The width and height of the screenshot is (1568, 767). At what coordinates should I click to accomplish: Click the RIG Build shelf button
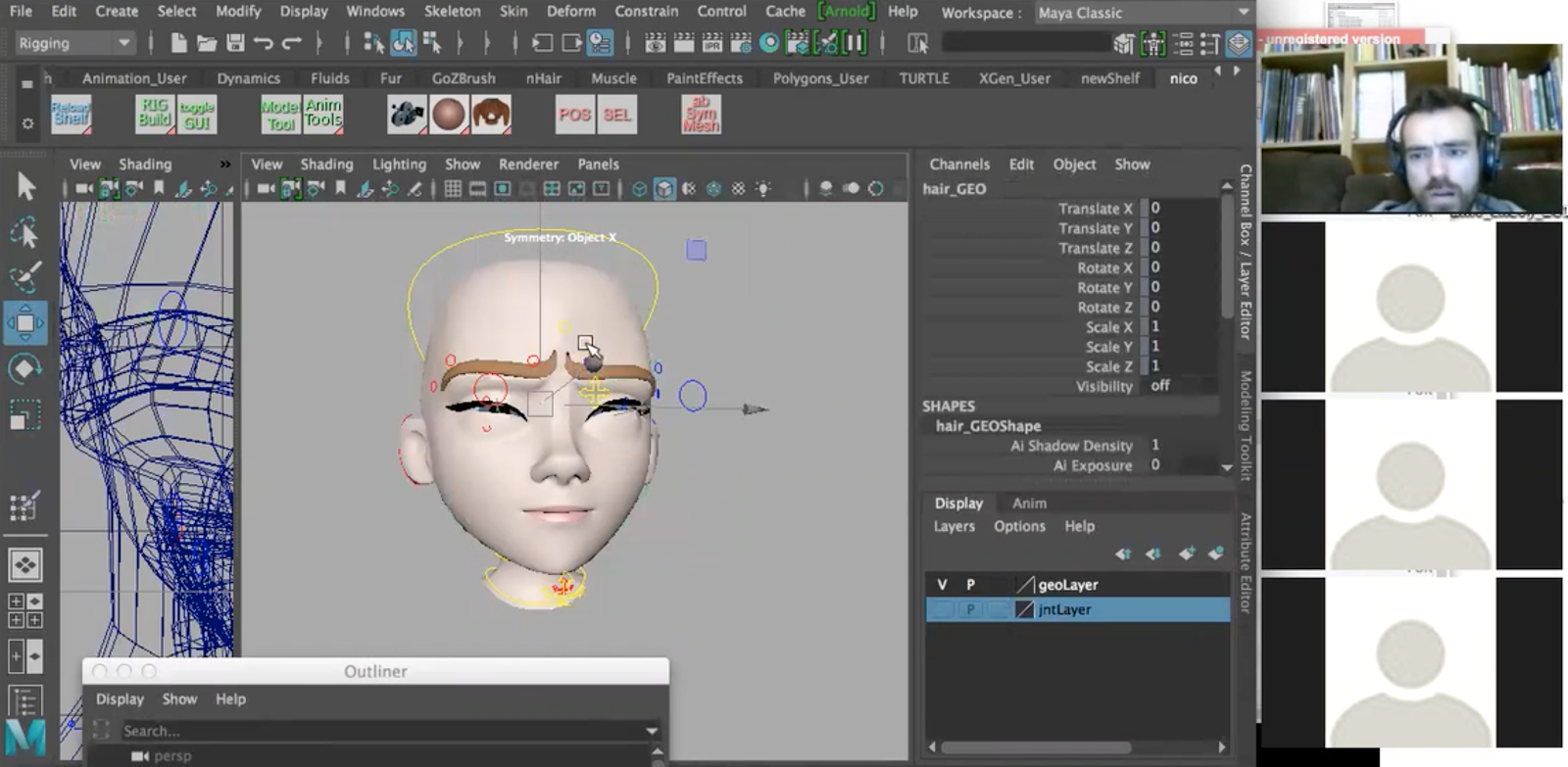pos(154,115)
